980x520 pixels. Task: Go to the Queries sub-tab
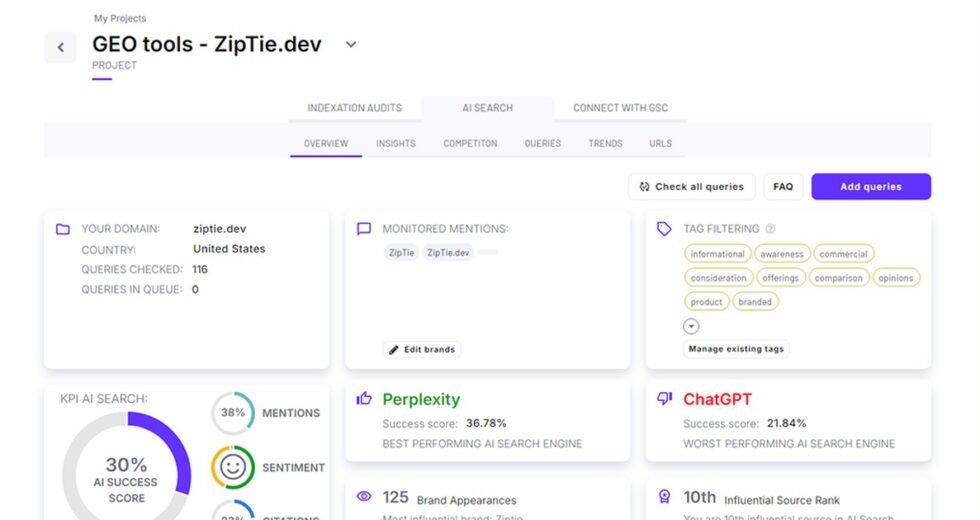coord(542,144)
